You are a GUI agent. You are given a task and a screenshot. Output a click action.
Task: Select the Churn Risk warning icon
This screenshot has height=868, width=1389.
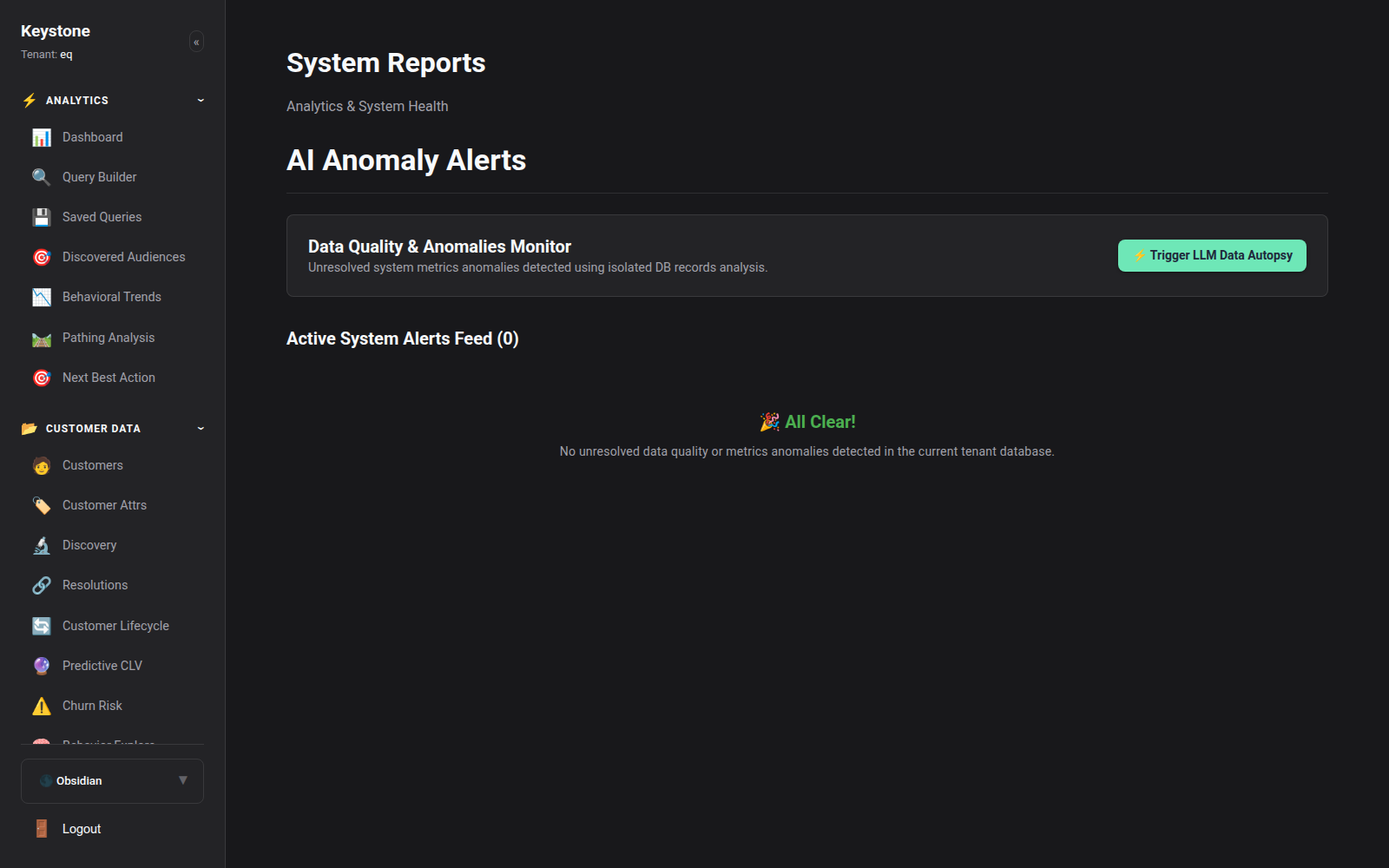pyautogui.click(x=42, y=706)
